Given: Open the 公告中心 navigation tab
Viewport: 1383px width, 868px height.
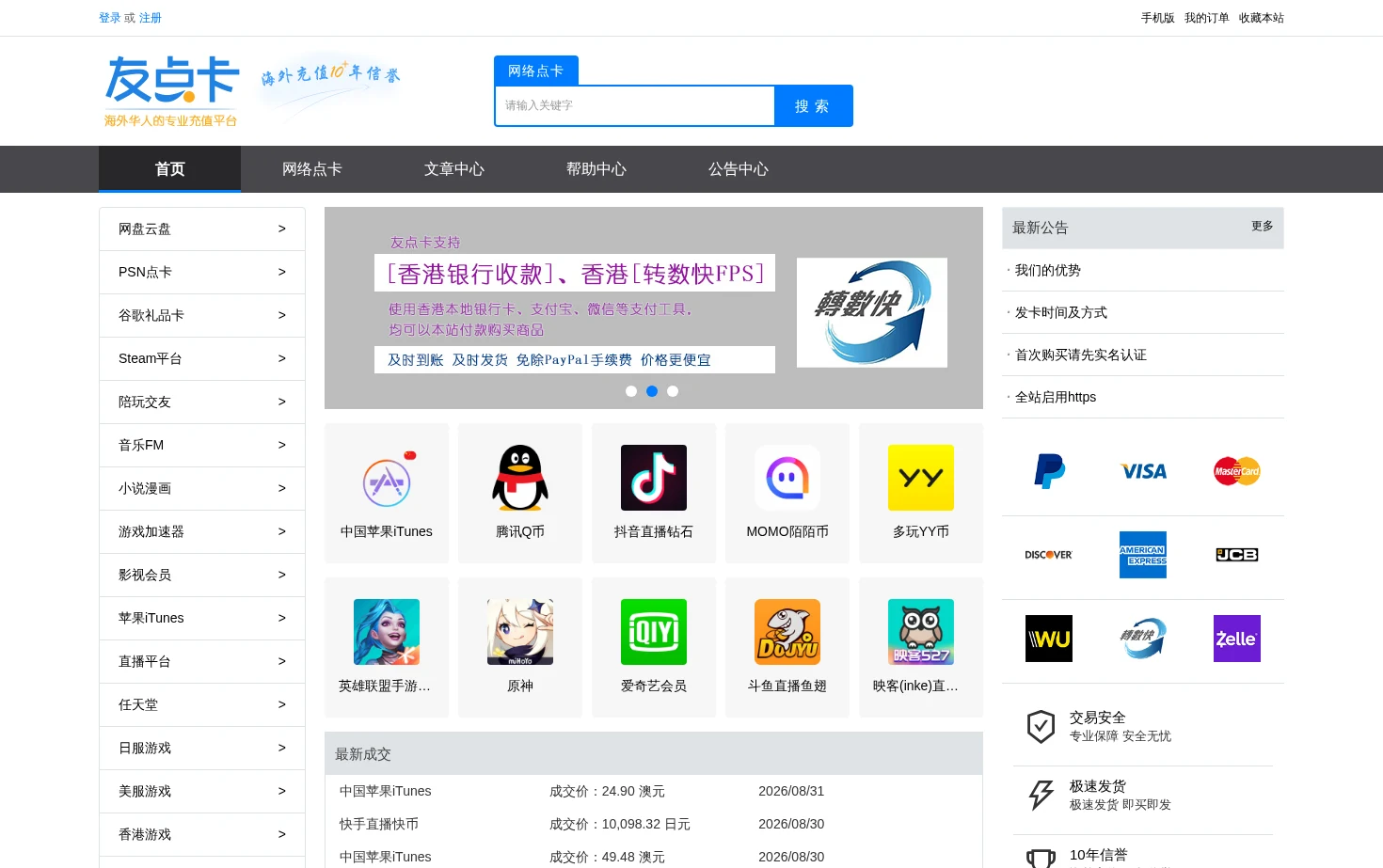Looking at the screenshot, I should [x=738, y=169].
